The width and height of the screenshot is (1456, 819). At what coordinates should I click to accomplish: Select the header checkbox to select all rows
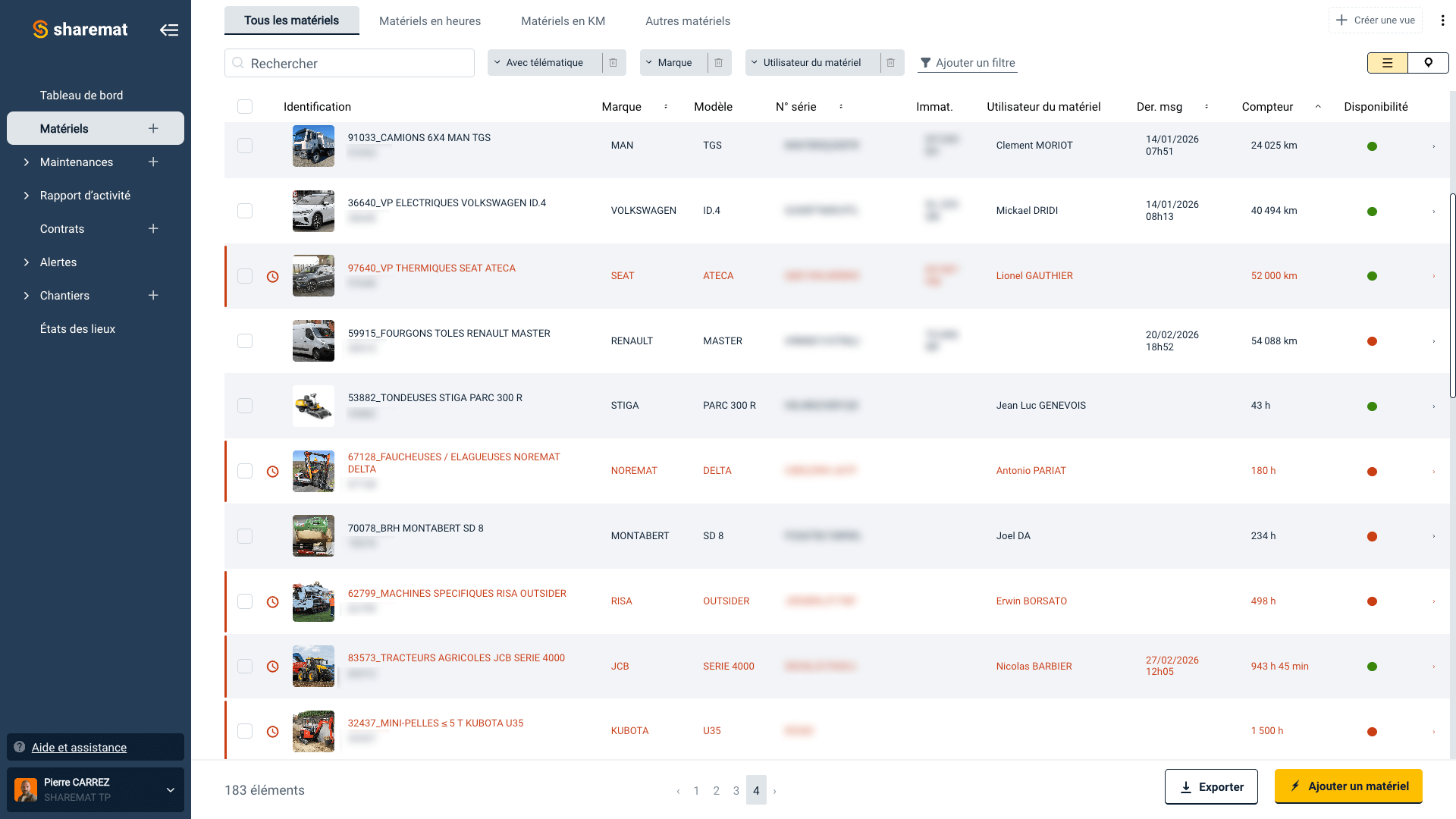[x=245, y=106]
